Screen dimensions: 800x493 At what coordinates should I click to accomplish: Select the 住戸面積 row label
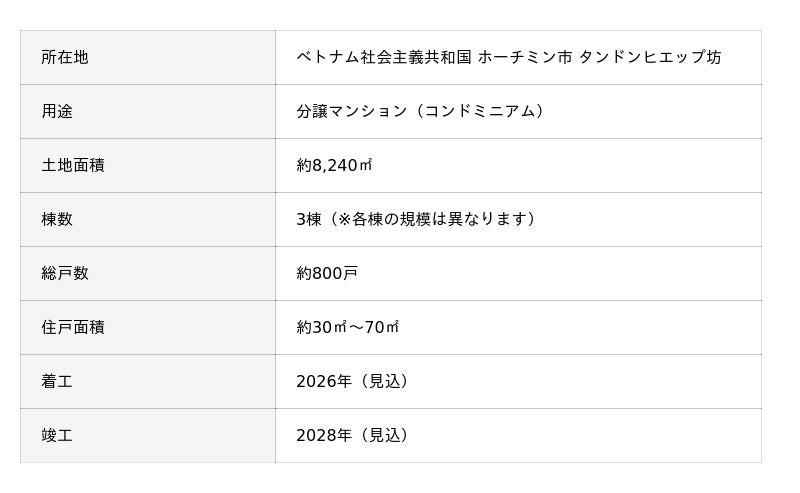(73, 328)
